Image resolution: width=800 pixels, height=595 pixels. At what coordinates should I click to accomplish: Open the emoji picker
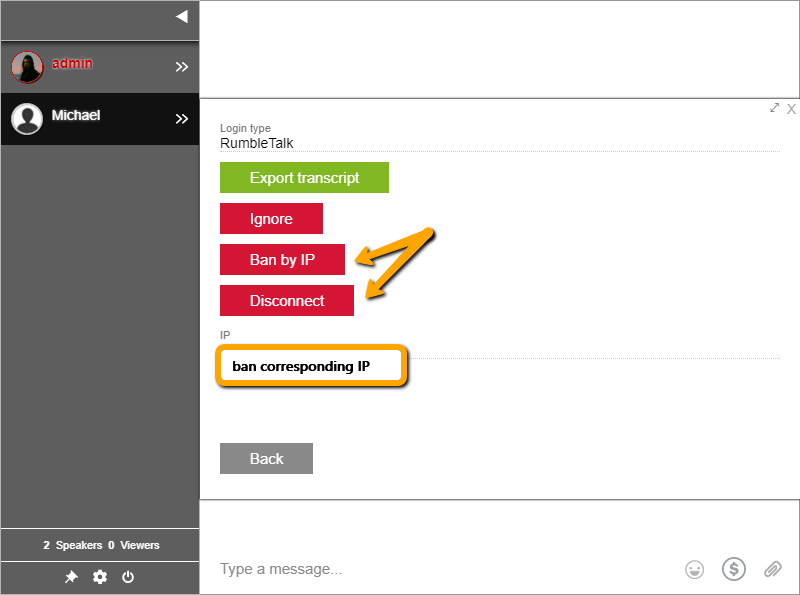pos(694,569)
